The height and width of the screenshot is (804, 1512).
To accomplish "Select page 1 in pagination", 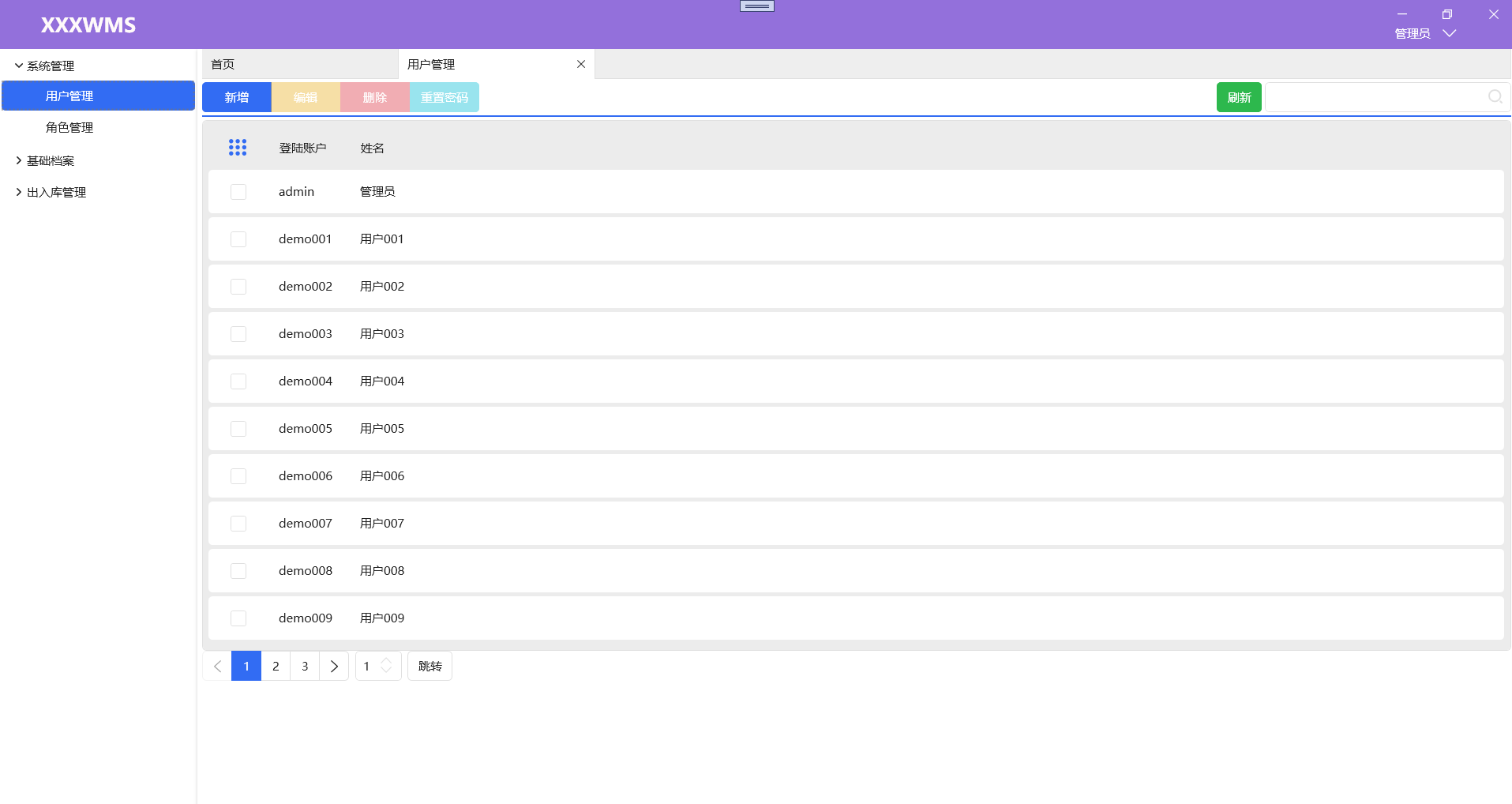I will pos(246,666).
